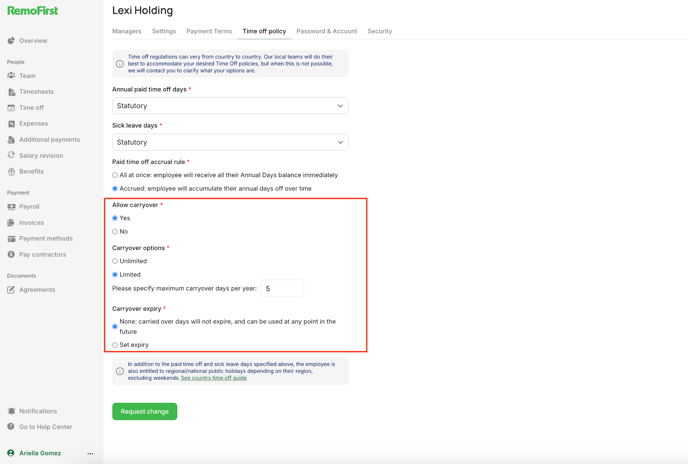Switch to Password & Account tab
Image resolution: width=688 pixels, height=464 pixels.
[x=327, y=31]
